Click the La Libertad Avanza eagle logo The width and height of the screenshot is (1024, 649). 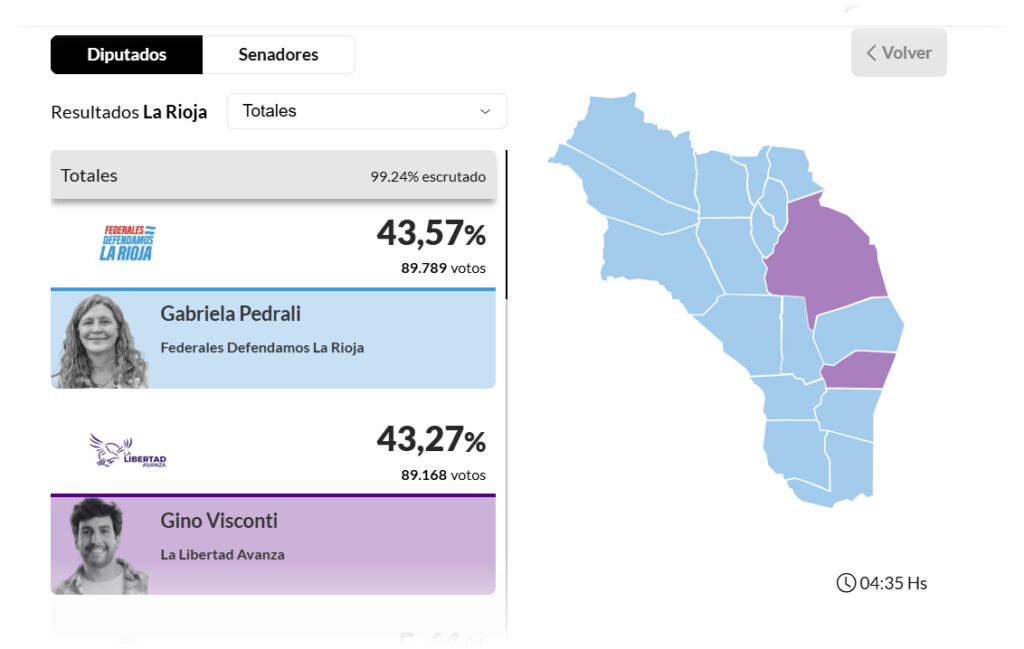click(x=127, y=450)
